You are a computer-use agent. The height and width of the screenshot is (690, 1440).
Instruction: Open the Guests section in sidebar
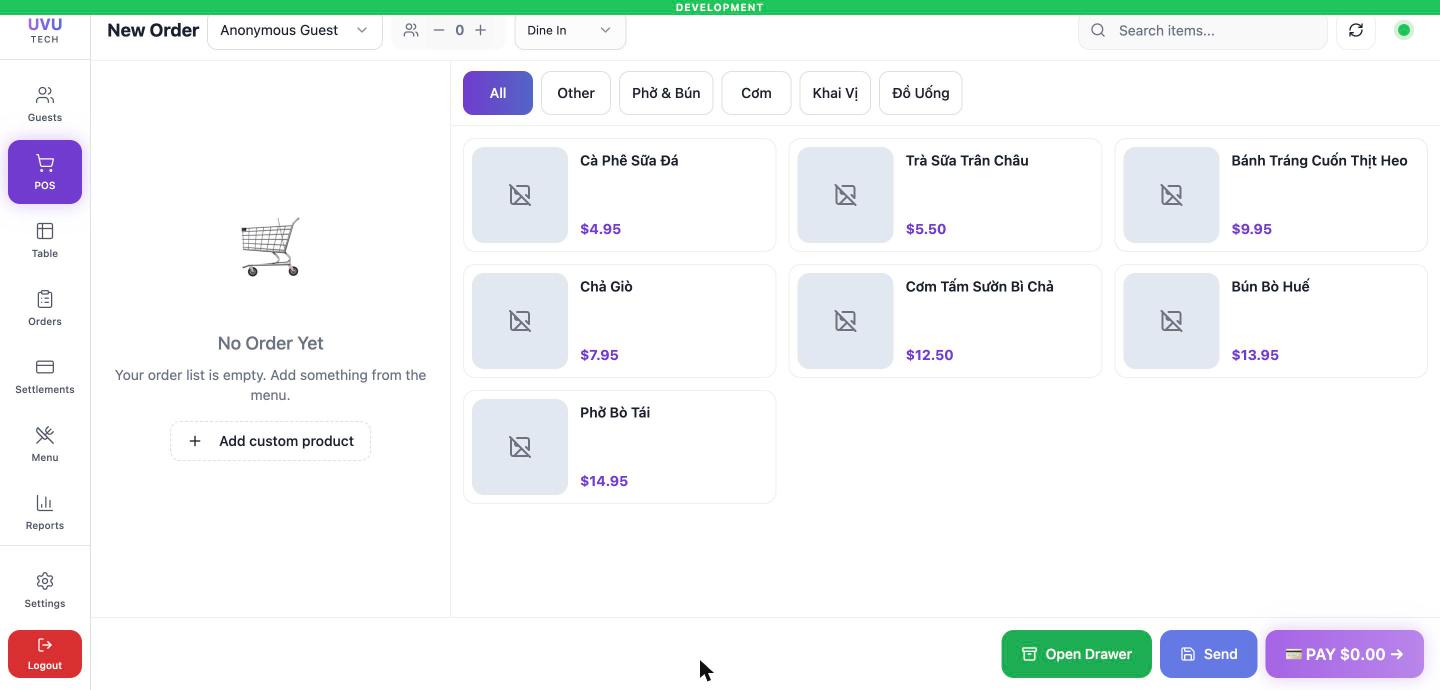pyautogui.click(x=45, y=104)
